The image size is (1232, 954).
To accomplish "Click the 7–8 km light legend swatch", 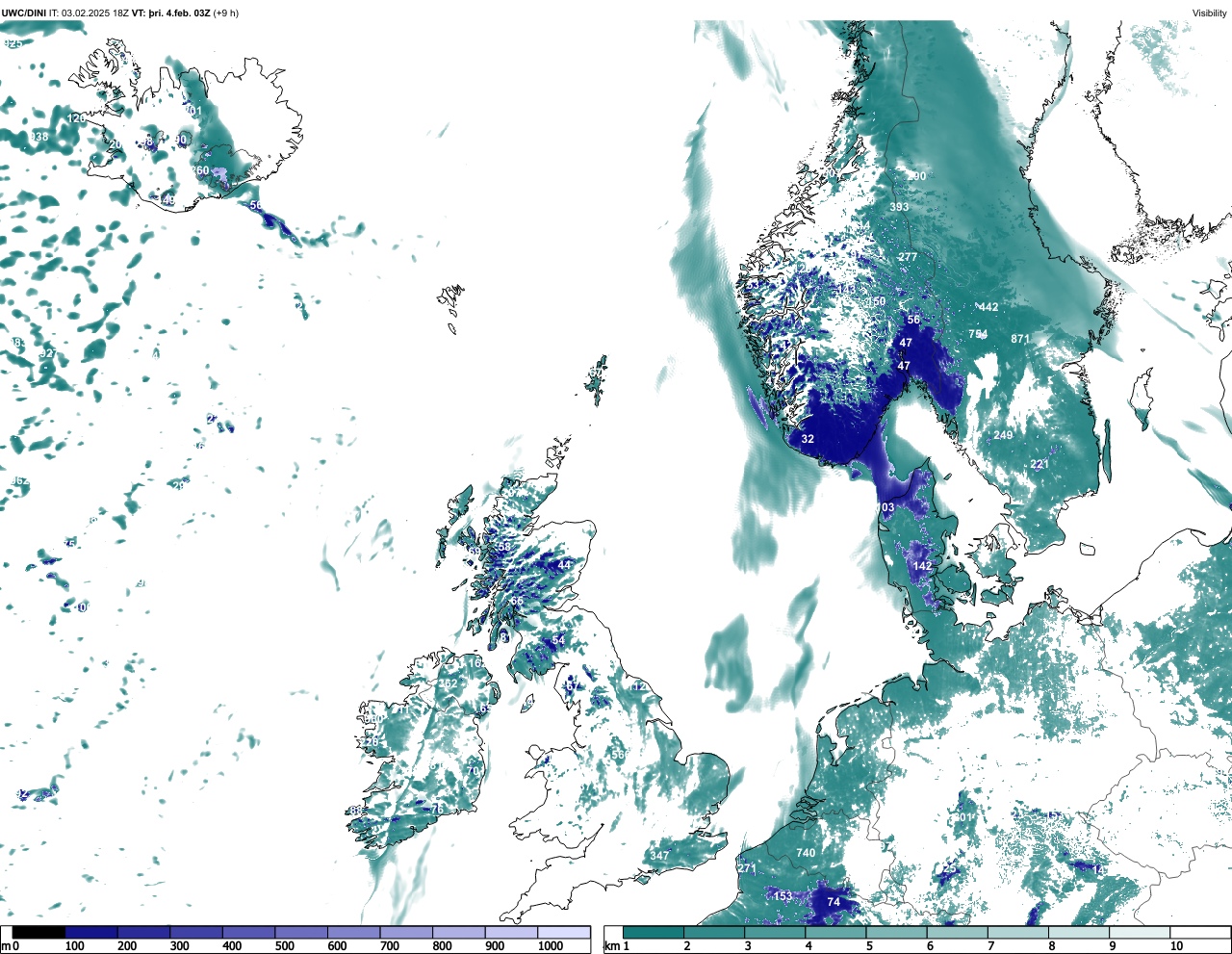I will pyautogui.click(x=1017, y=933).
